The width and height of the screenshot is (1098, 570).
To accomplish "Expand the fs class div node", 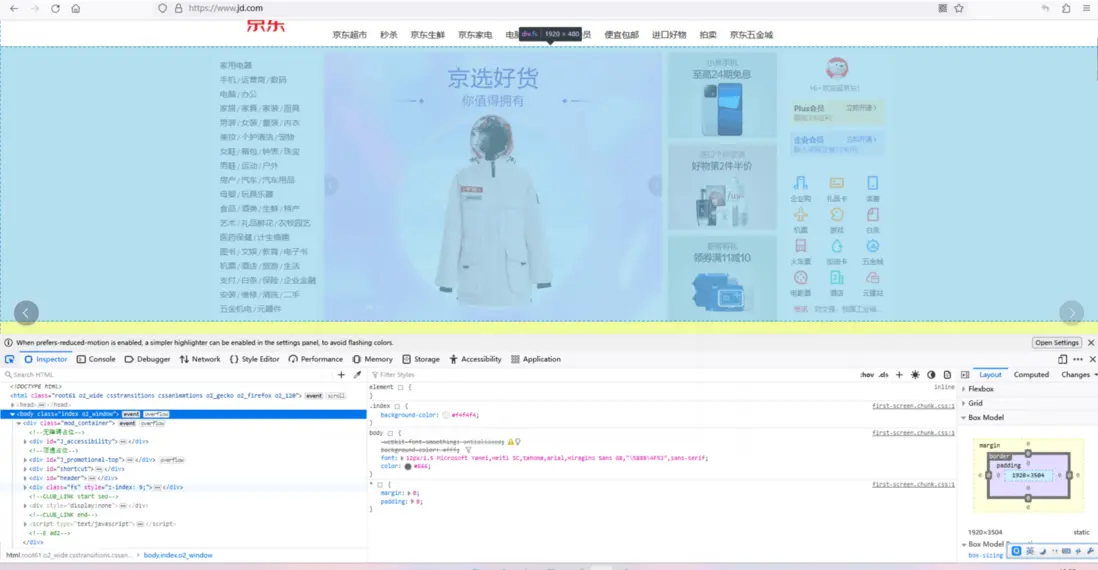I will pyautogui.click(x=25, y=487).
